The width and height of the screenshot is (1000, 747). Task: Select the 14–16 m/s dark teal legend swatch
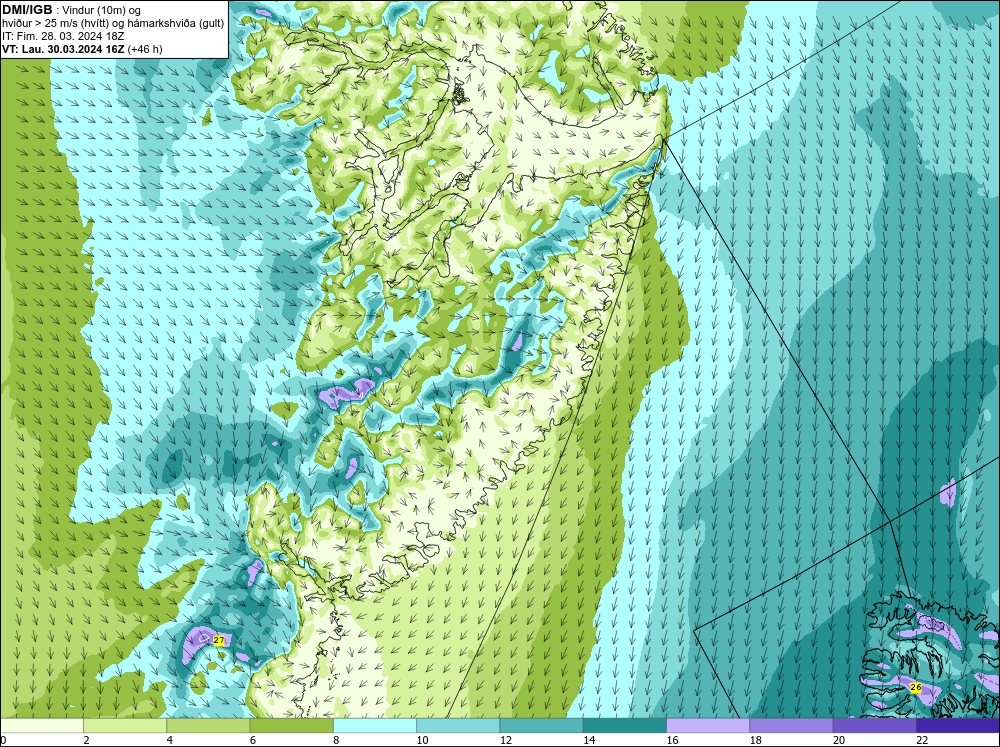(624, 726)
